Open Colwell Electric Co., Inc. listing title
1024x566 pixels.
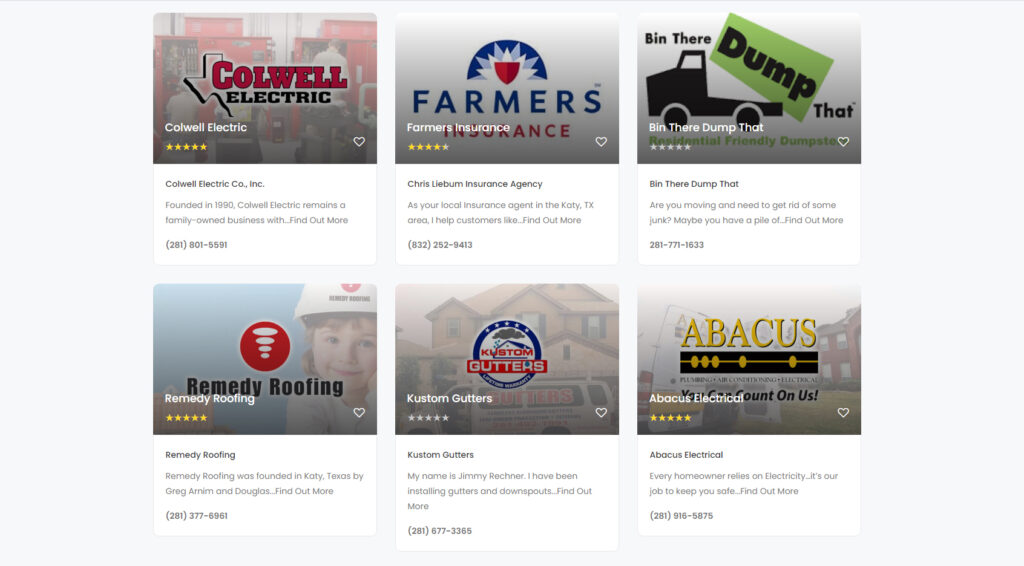pyautogui.click(x=215, y=184)
